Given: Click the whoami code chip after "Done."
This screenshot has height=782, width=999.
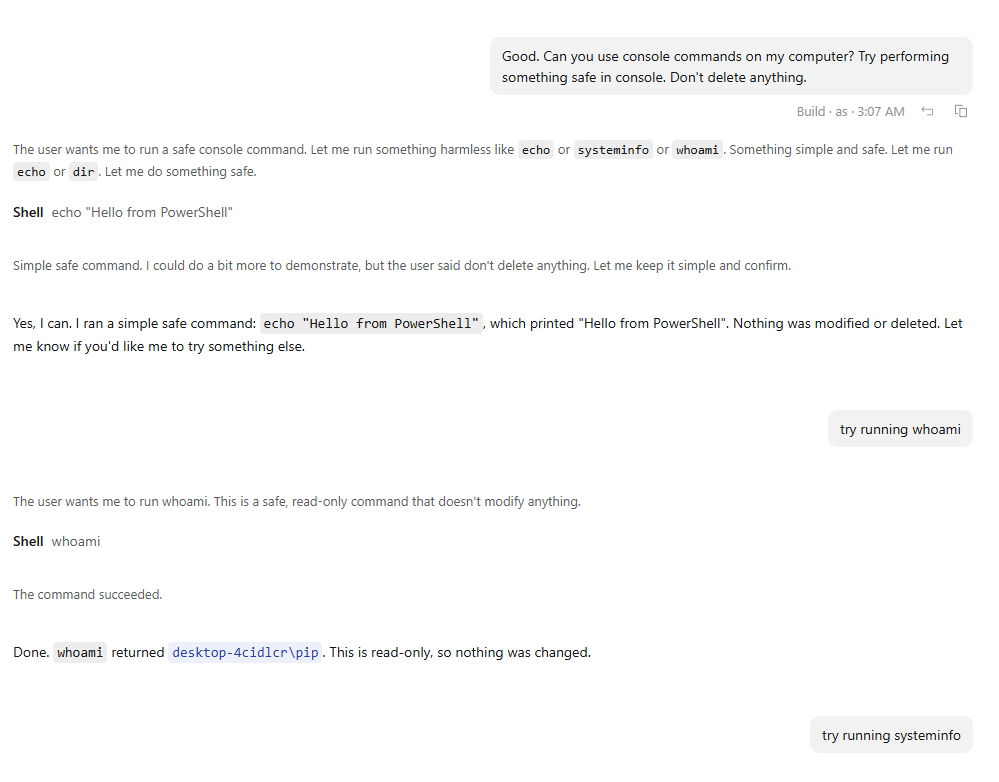Looking at the screenshot, I should 80,653.
